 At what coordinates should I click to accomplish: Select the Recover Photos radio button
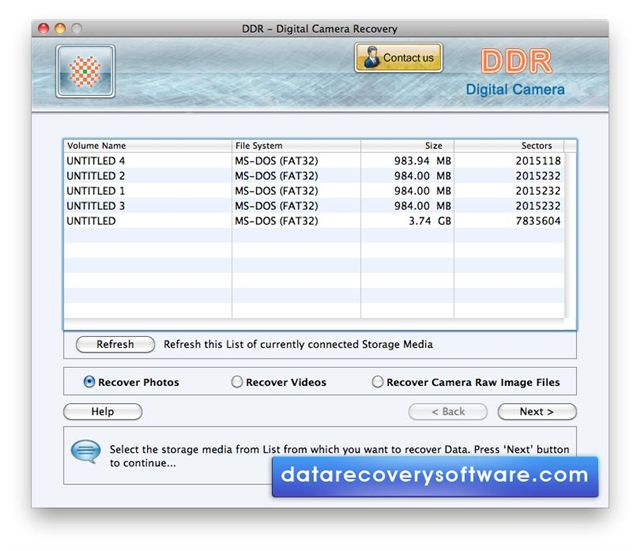pos(89,382)
